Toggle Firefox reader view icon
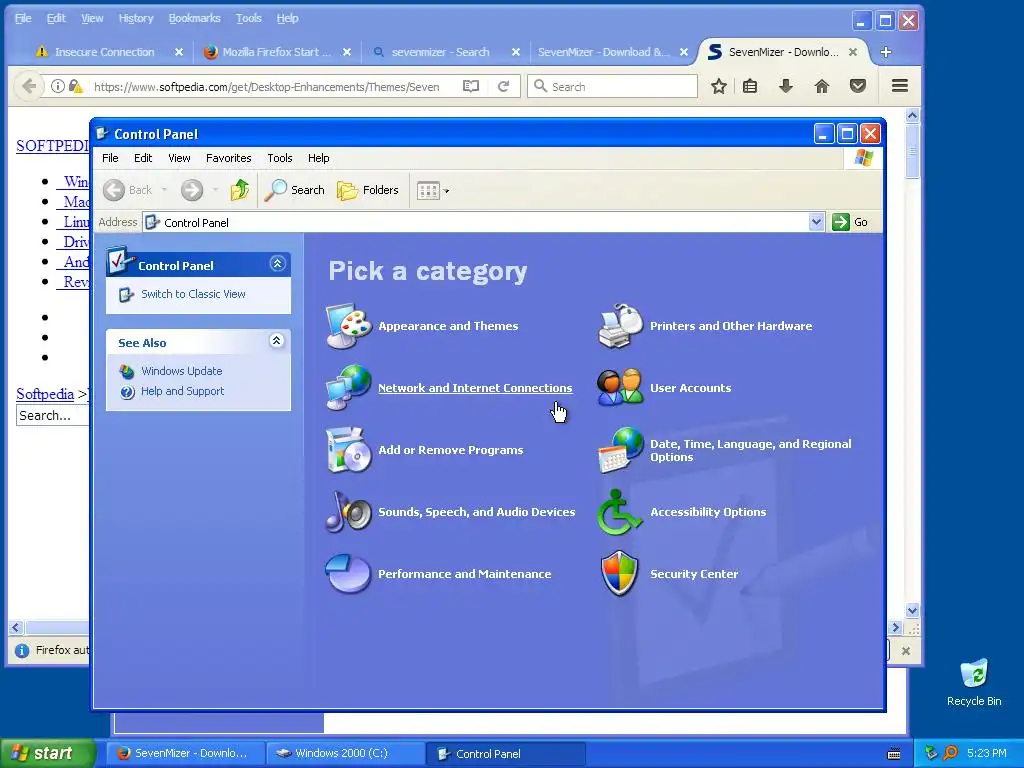This screenshot has width=1024, height=768. 470,86
